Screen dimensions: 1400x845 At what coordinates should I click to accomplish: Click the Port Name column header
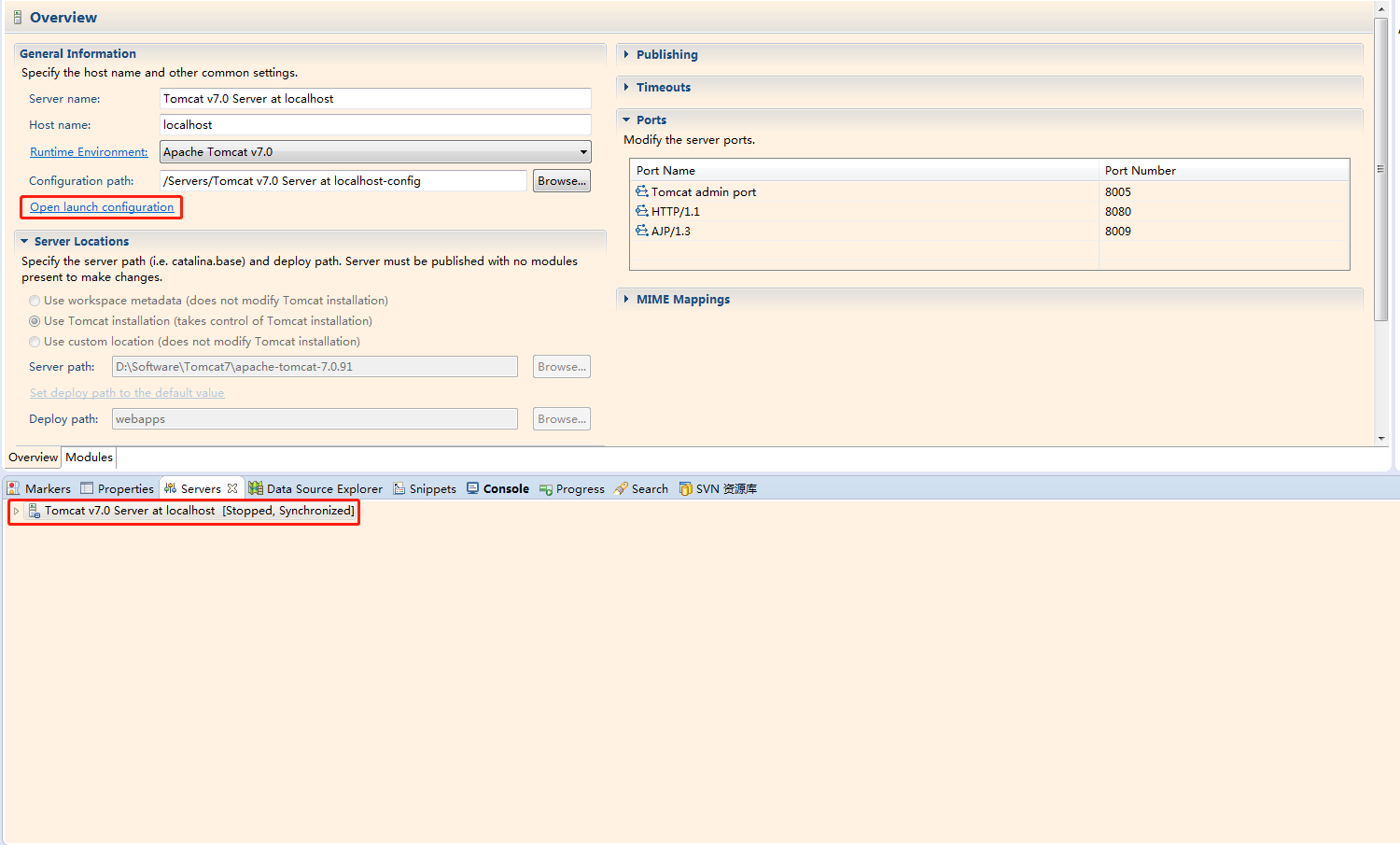864,170
